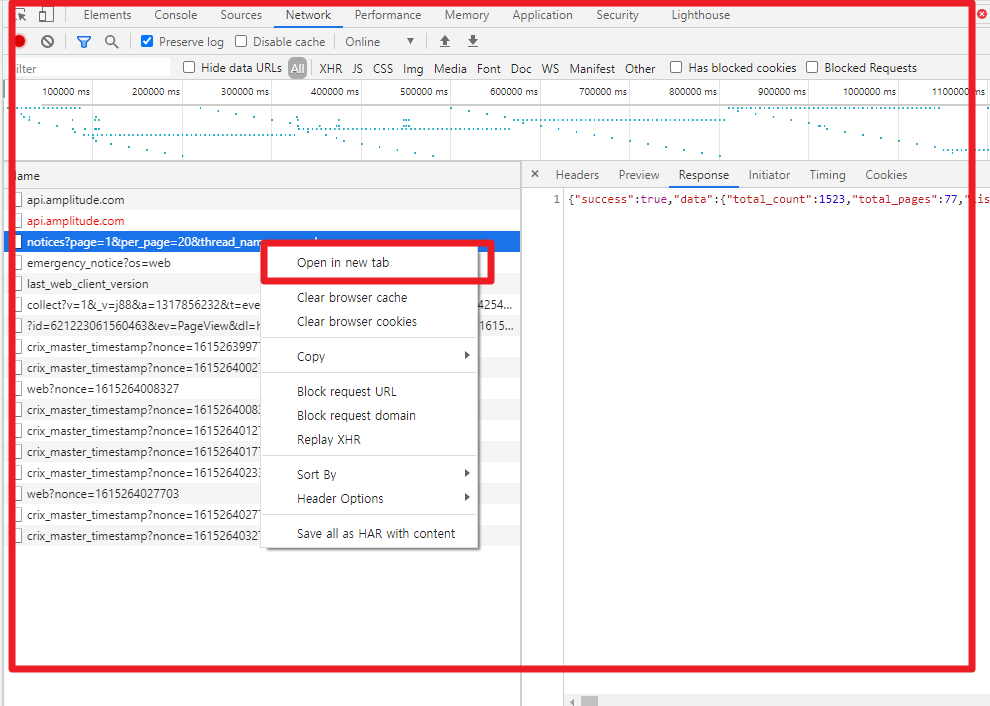Open the Performance tab
This screenshot has height=706, width=990.
pos(388,15)
